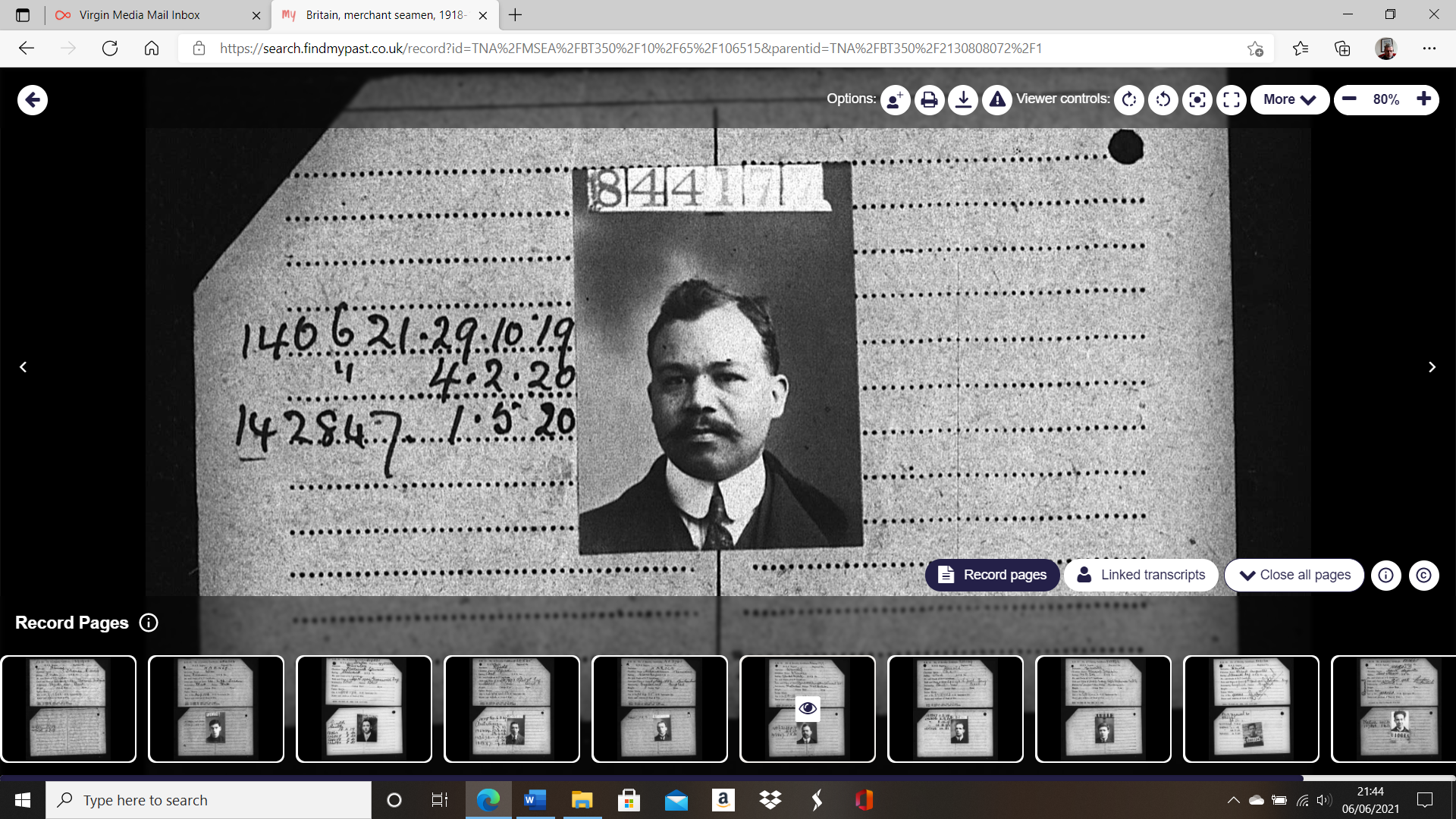
Task: Open Linked transcripts
Action: (x=1141, y=575)
